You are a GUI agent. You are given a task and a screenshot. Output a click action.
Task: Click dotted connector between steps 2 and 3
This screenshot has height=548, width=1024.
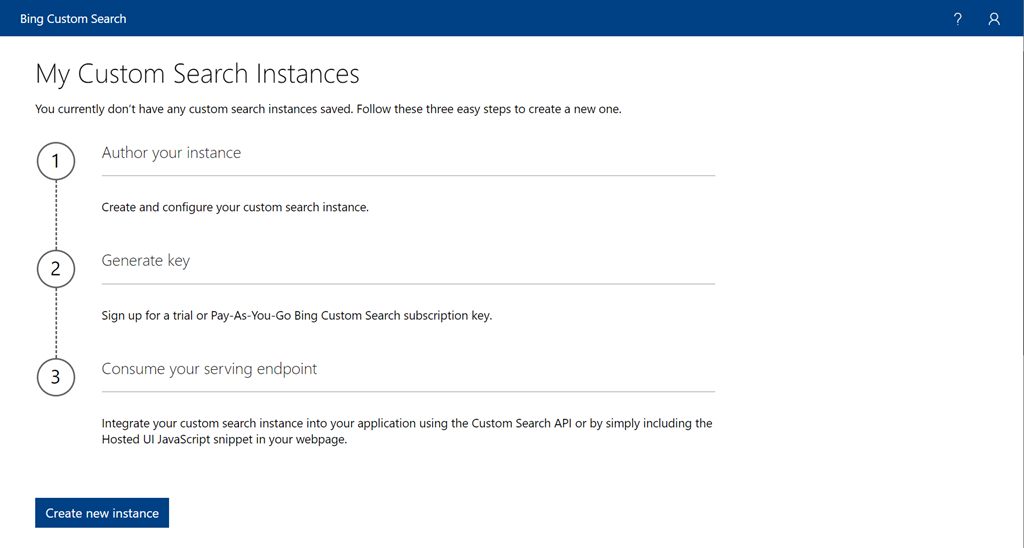56,323
